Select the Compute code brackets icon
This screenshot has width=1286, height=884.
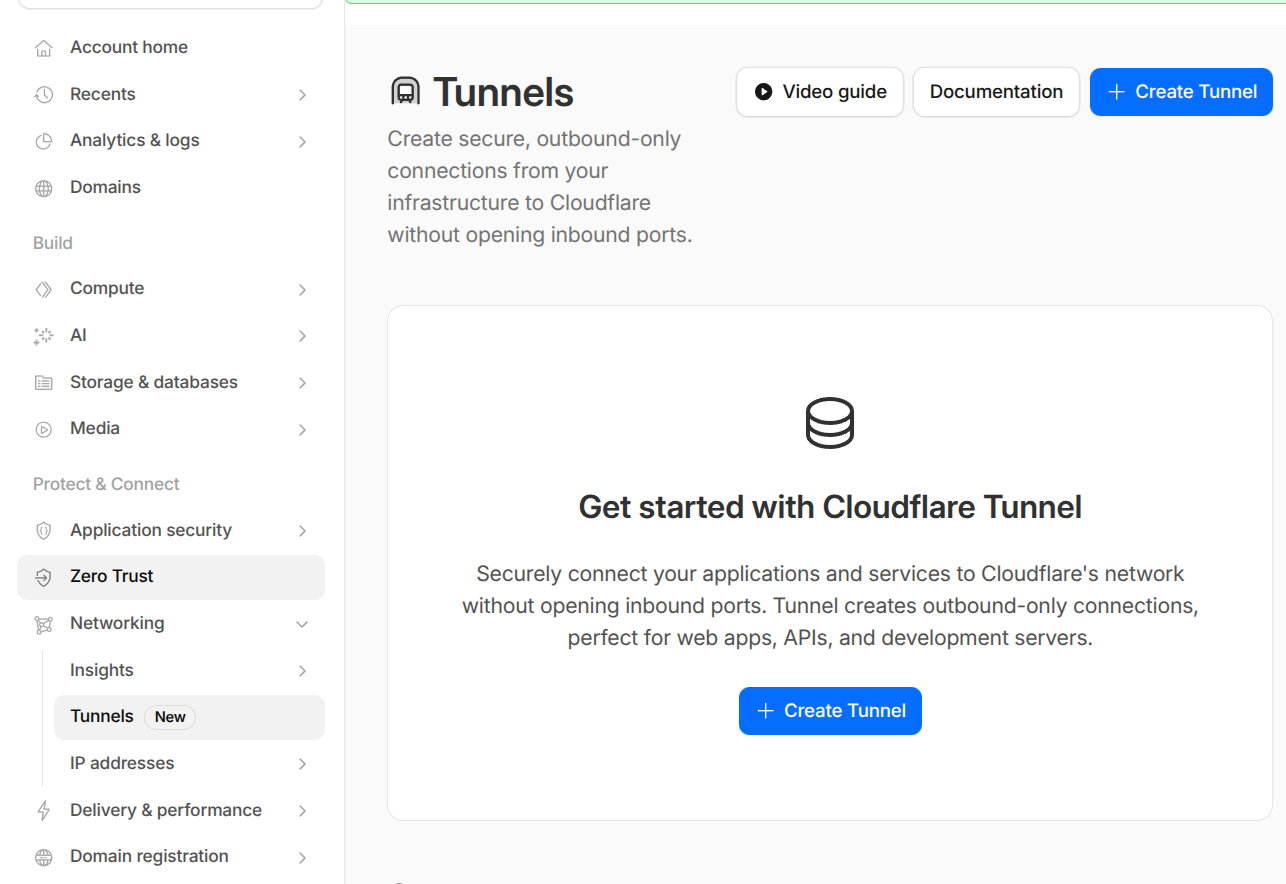click(44, 288)
